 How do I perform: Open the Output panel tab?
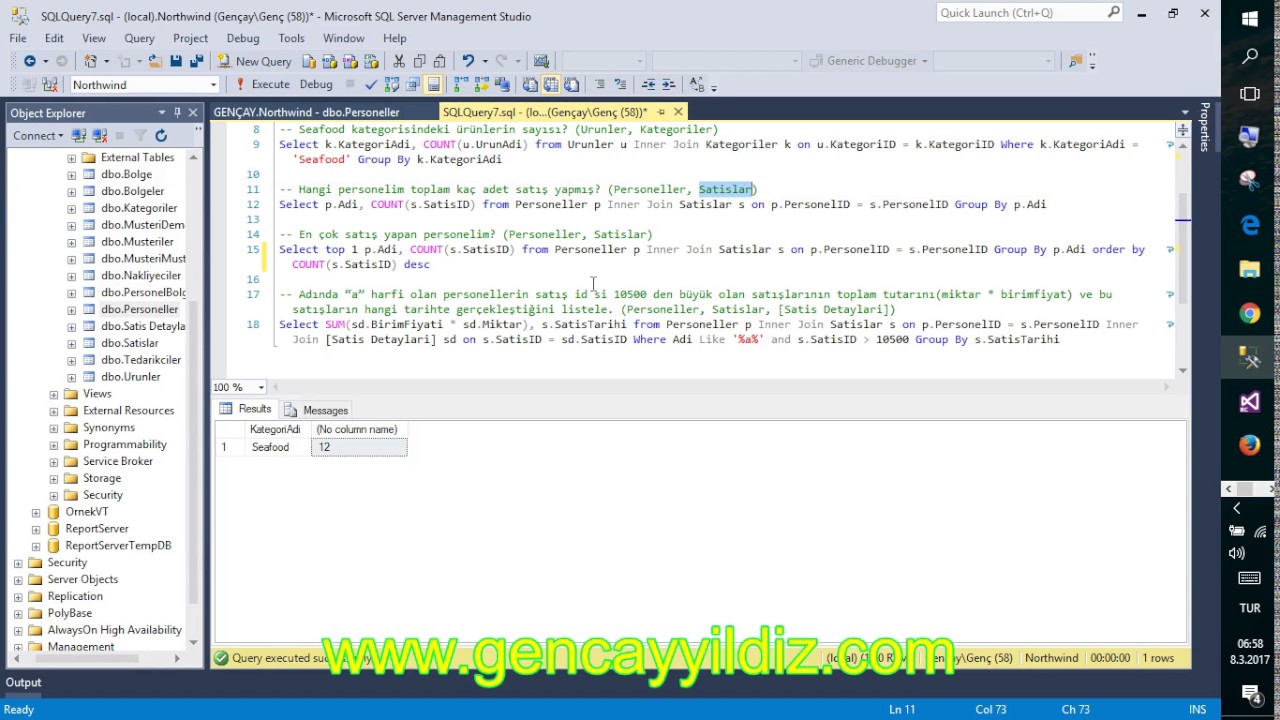23,683
